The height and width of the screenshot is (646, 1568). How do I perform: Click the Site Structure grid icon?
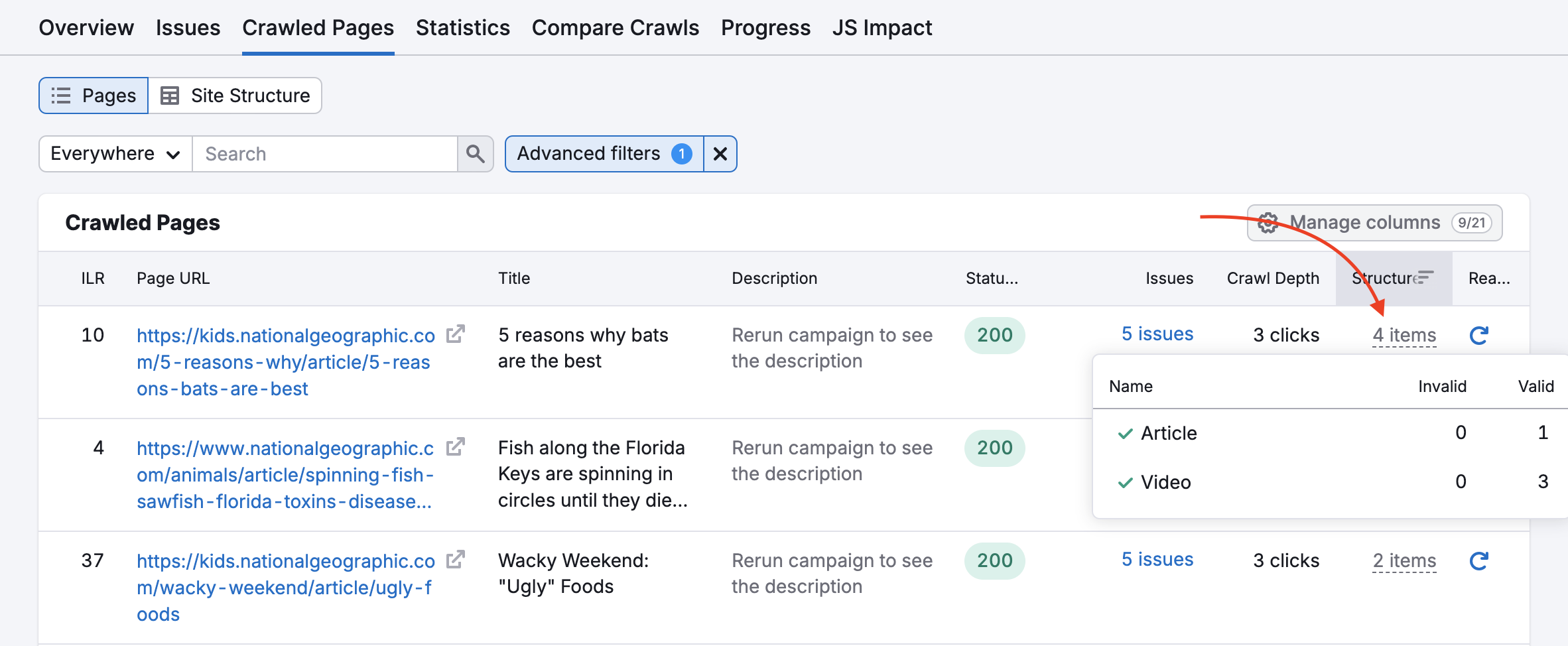coord(170,95)
